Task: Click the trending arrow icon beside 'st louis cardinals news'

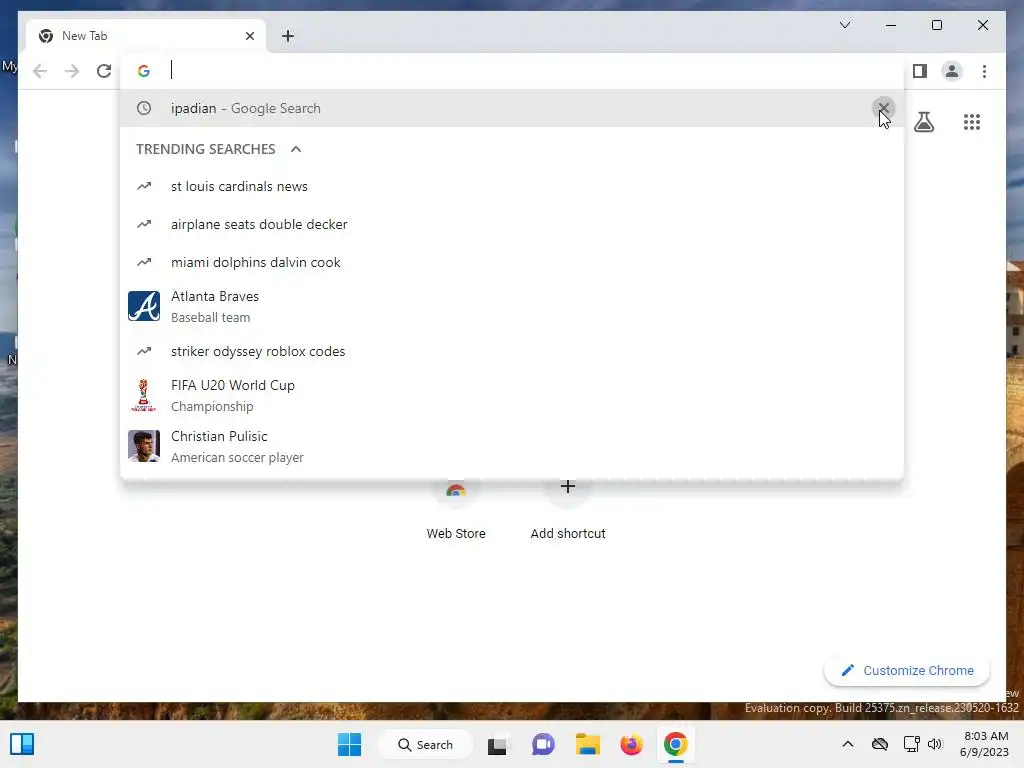Action: pyautogui.click(x=144, y=187)
